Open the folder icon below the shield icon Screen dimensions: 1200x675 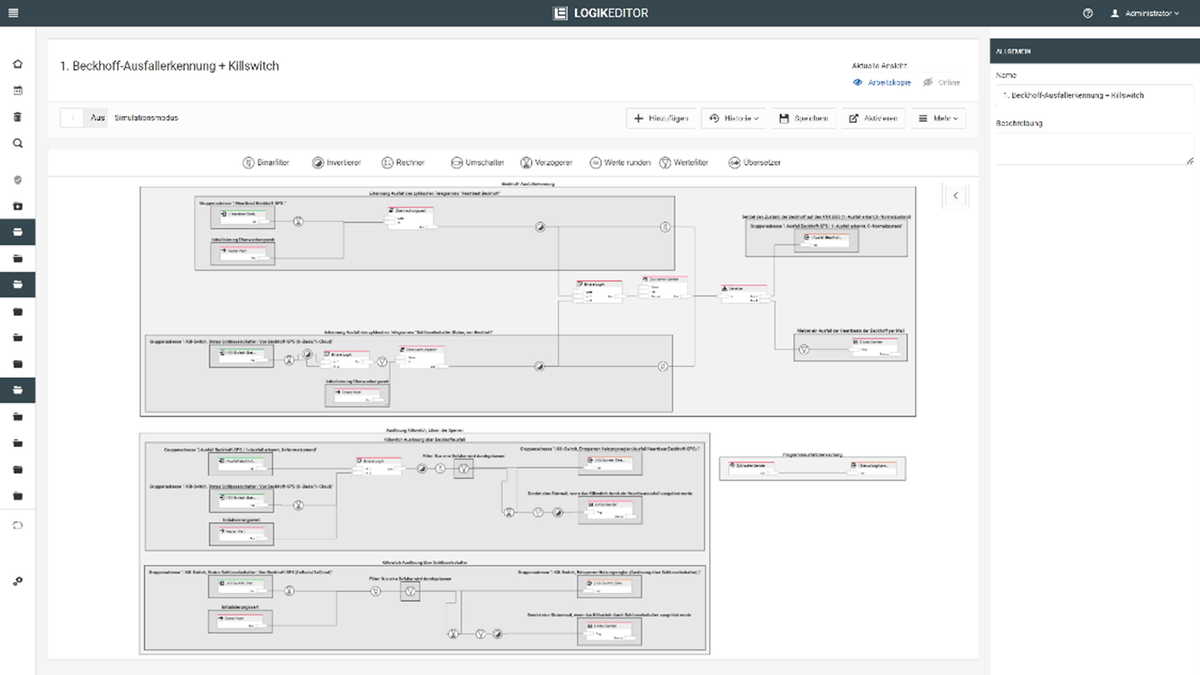[17, 206]
